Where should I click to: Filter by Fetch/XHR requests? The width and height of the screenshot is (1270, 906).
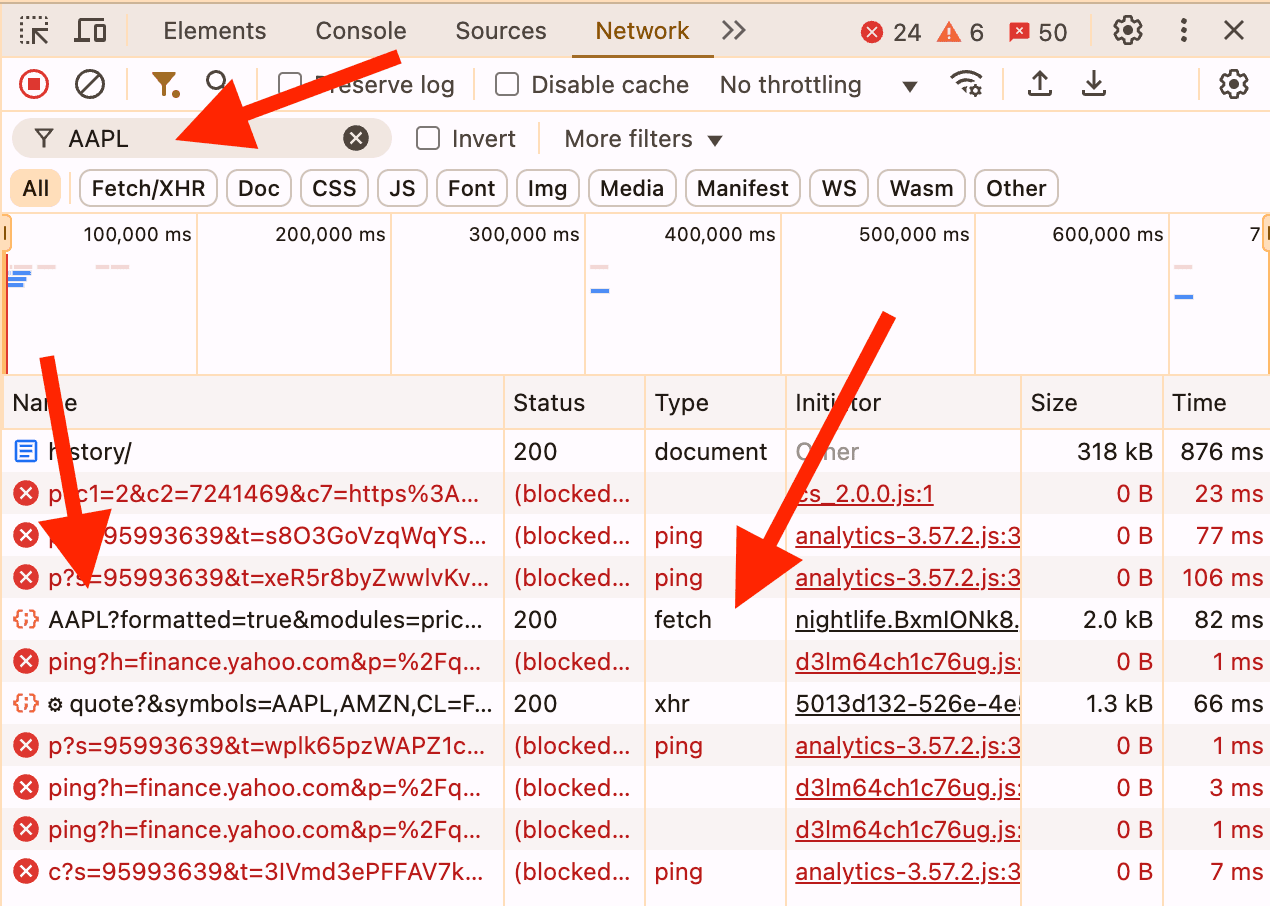click(x=148, y=189)
